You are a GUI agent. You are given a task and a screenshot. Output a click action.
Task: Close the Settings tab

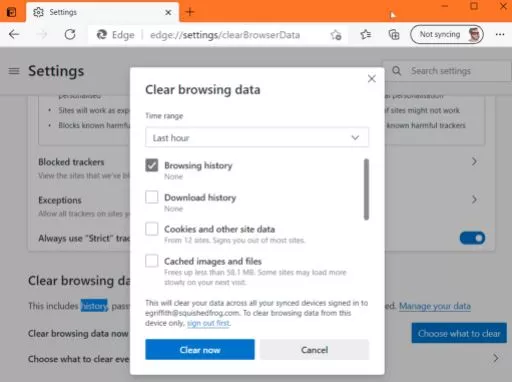[168, 12]
